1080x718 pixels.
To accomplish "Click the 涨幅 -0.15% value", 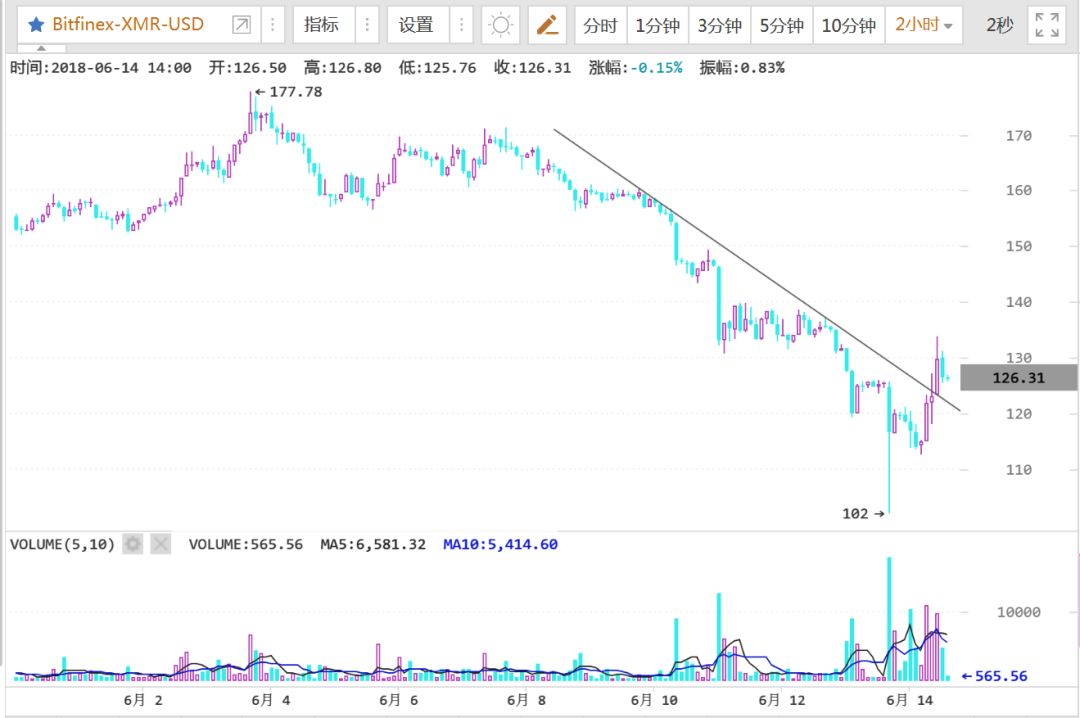I will point(636,68).
